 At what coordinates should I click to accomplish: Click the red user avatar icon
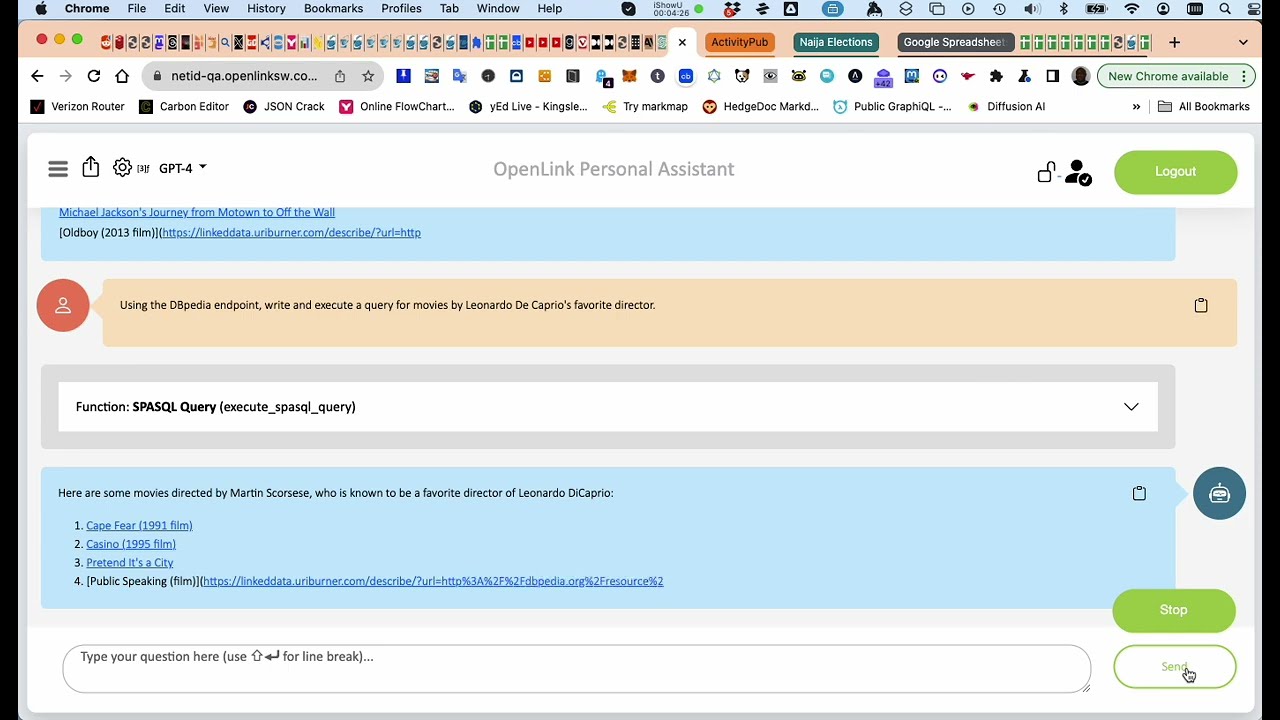[63, 305]
